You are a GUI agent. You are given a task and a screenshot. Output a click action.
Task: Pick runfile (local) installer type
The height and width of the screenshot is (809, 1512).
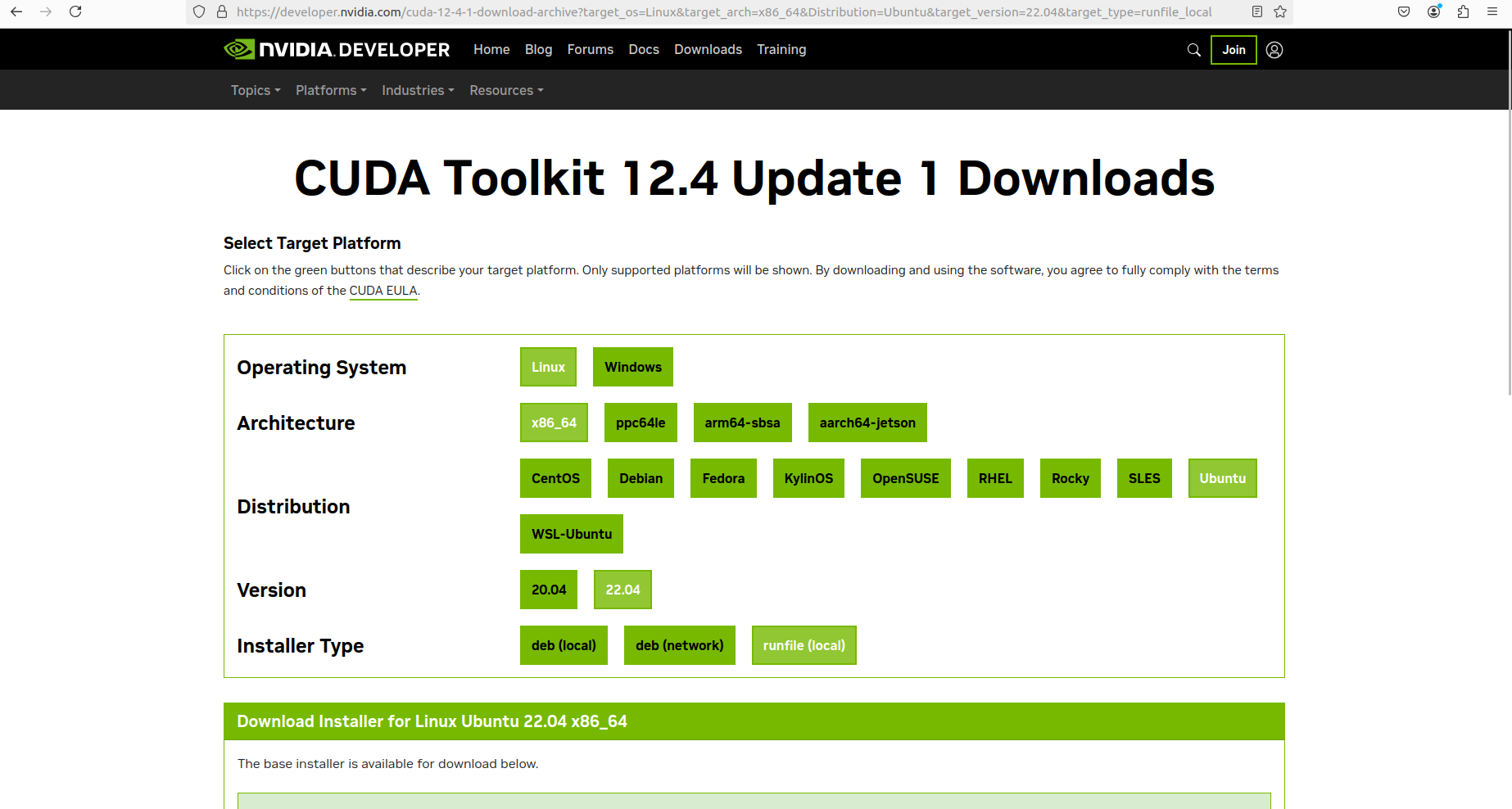(x=804, y=645)
